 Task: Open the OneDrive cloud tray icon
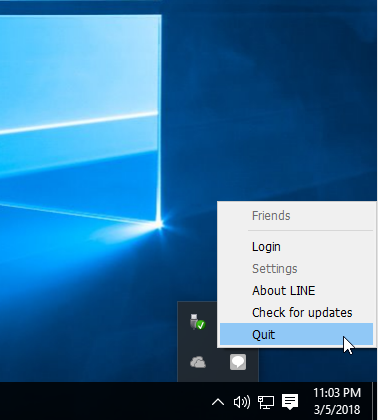click(198, 362)
